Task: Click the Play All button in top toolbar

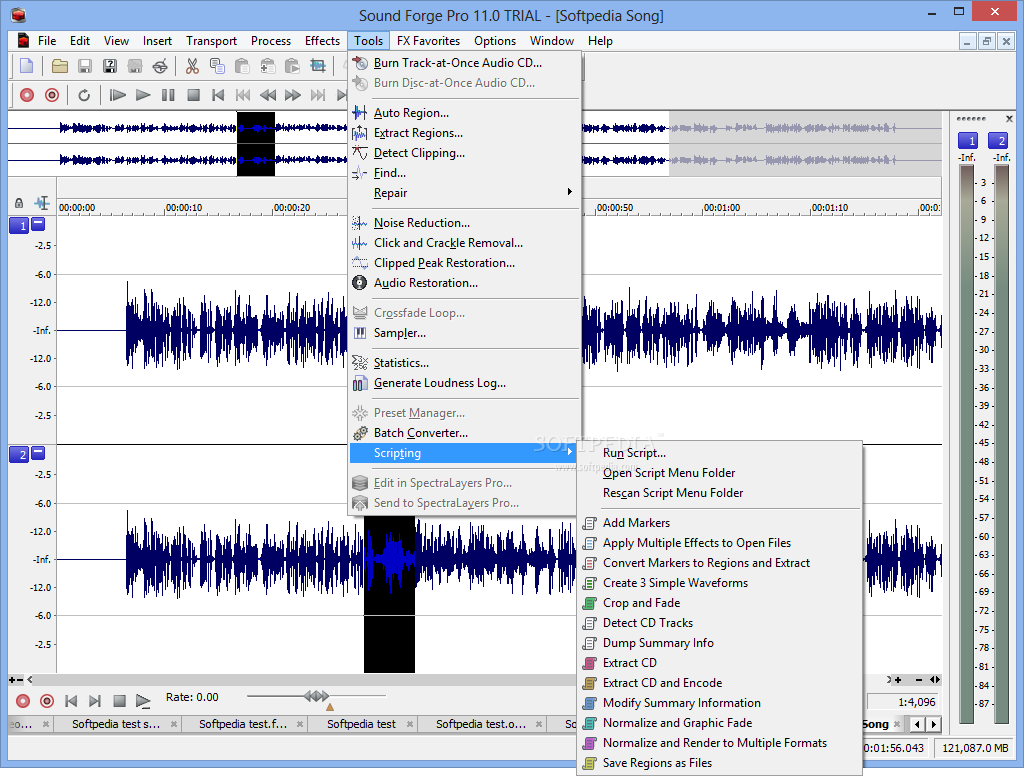Action: [118, 95]
